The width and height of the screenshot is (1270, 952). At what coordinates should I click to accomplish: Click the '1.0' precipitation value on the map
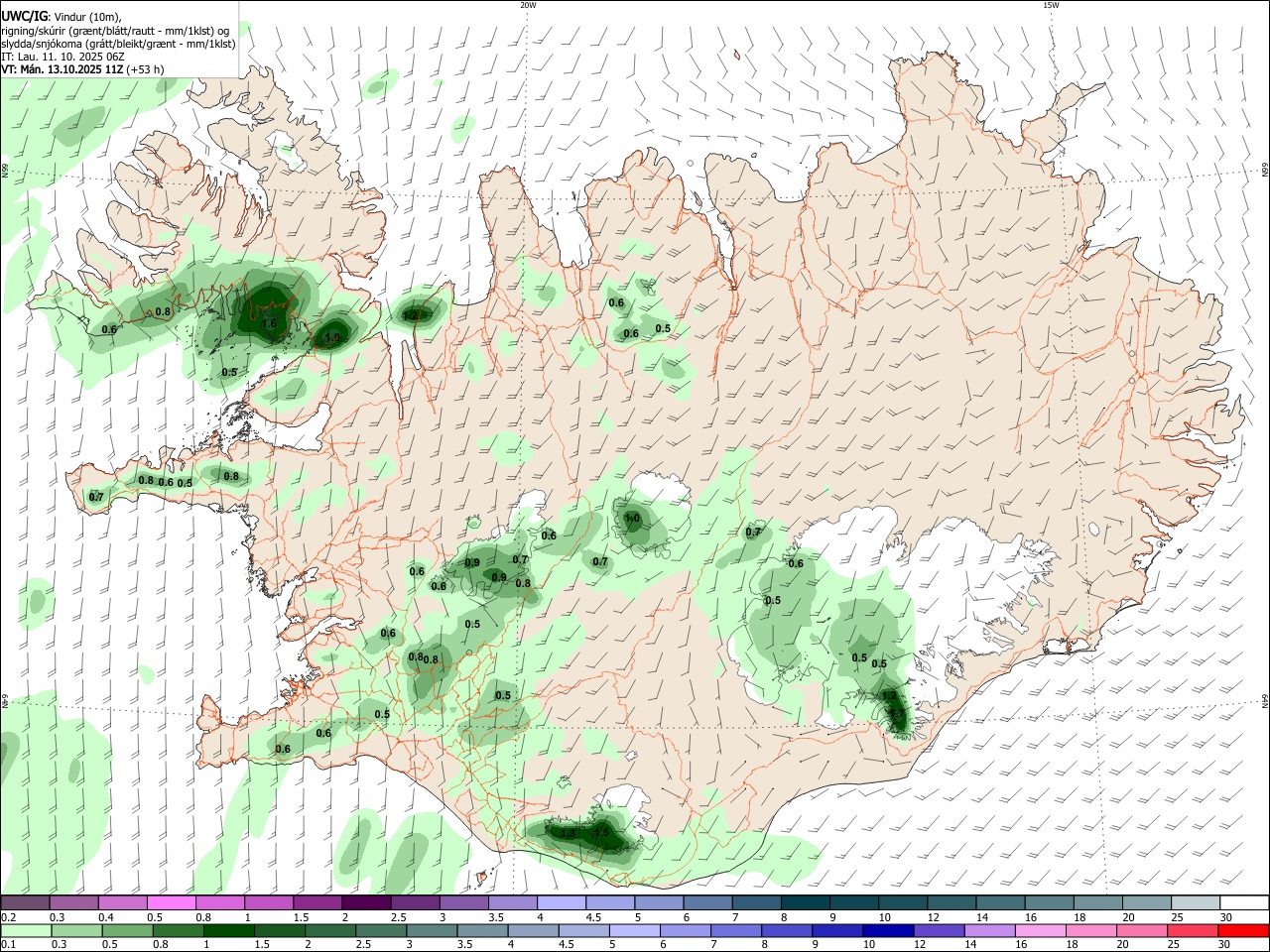point(632,519)
